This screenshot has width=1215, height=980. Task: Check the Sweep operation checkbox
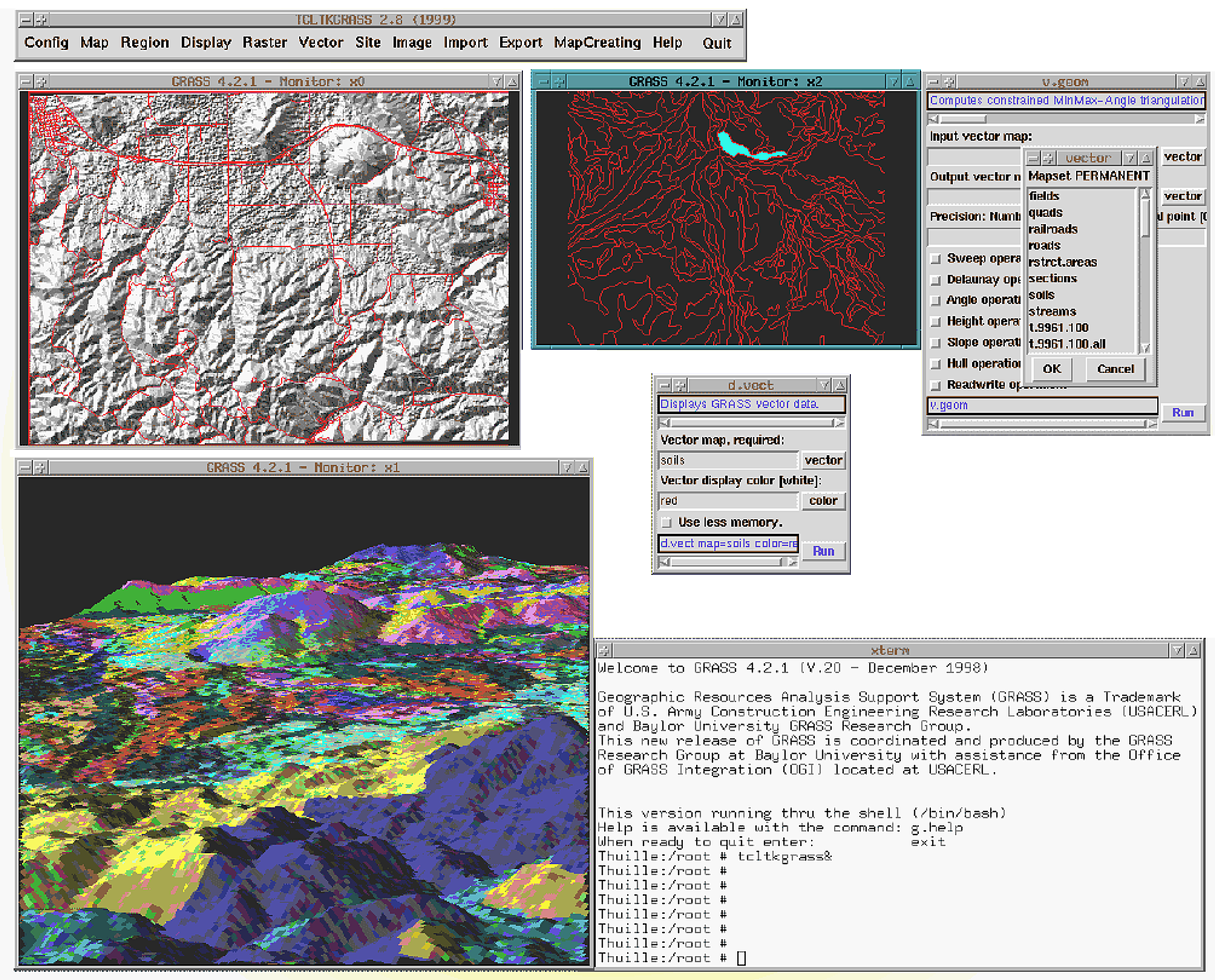[x=936, y=259]
